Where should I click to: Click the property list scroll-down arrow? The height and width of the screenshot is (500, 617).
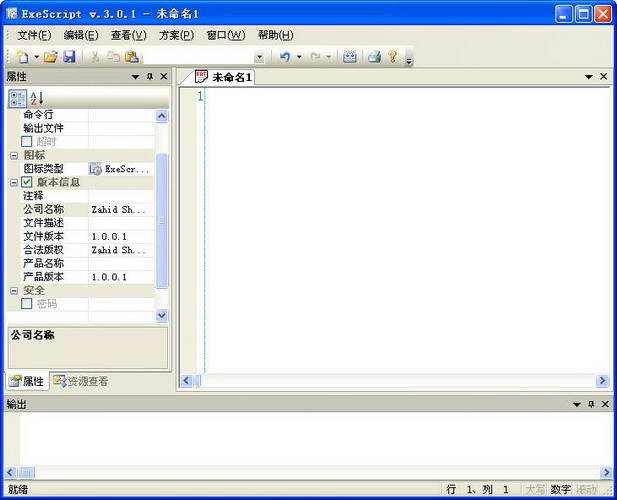(x=162, y=315)
